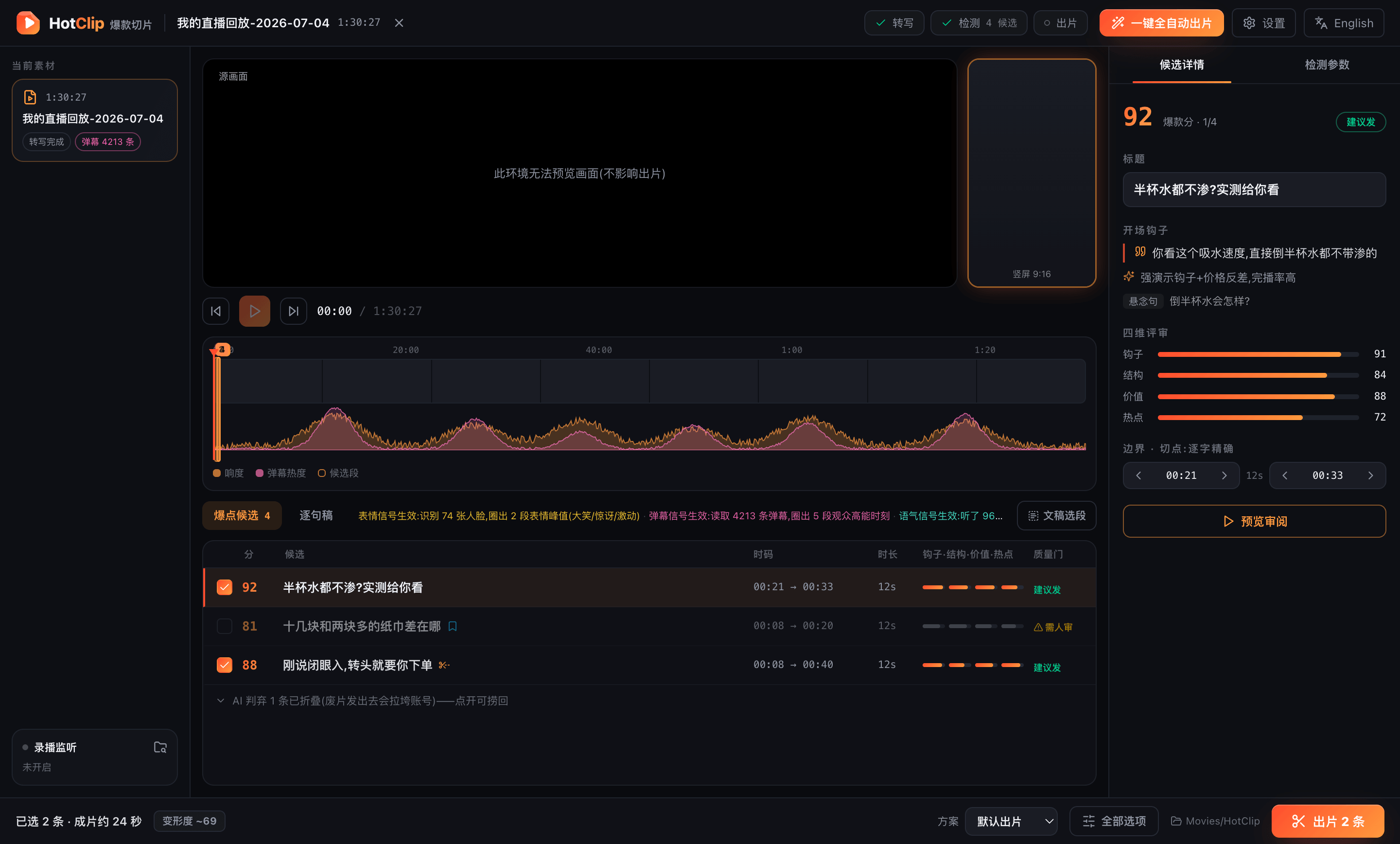Uncheck the 刚说闭眼入,转头就要你下单 candidate
This screenshot has width=1400, height=844.
[x=225, y=665]
